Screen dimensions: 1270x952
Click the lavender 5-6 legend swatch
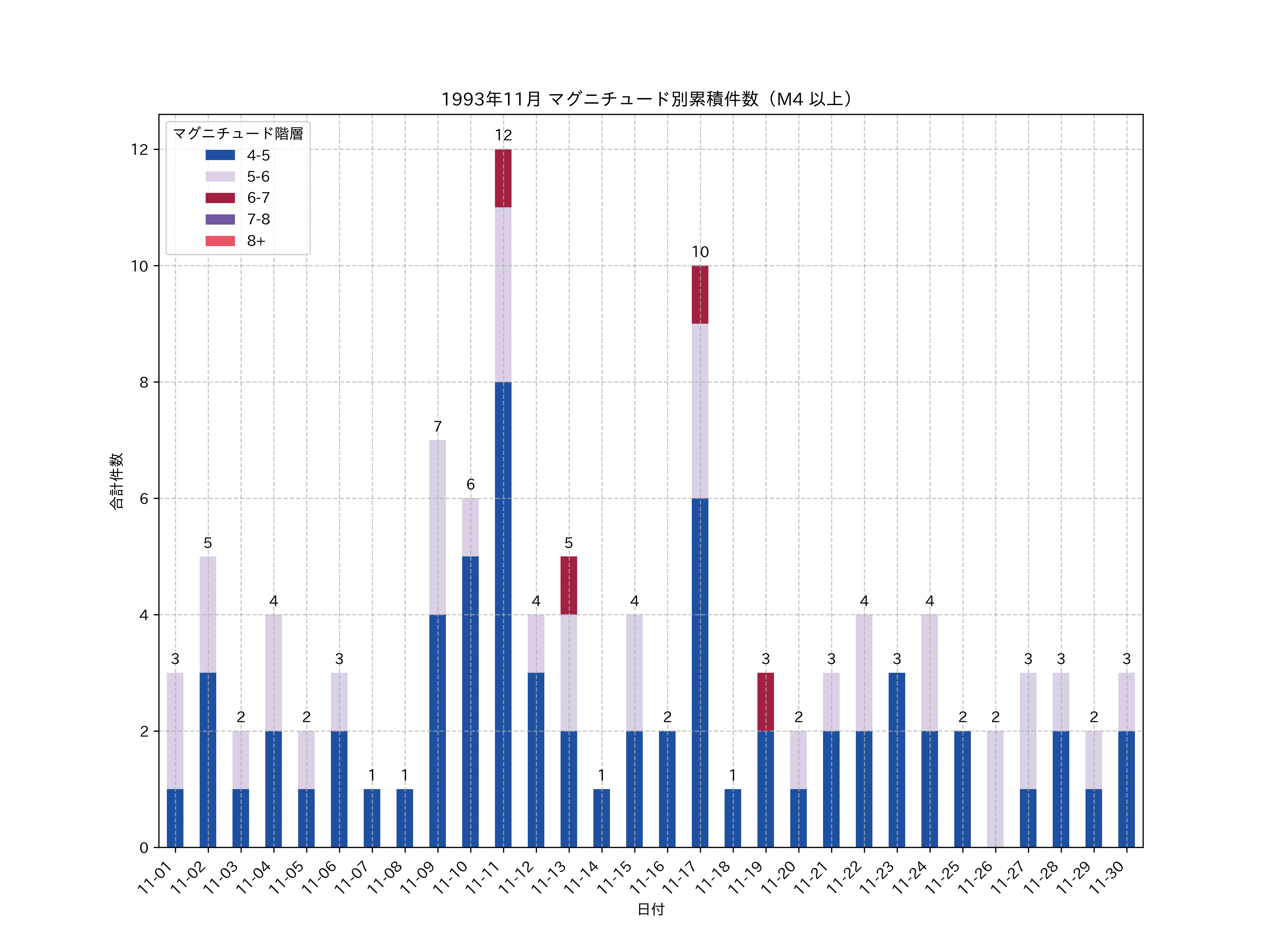tap(220, 177)
